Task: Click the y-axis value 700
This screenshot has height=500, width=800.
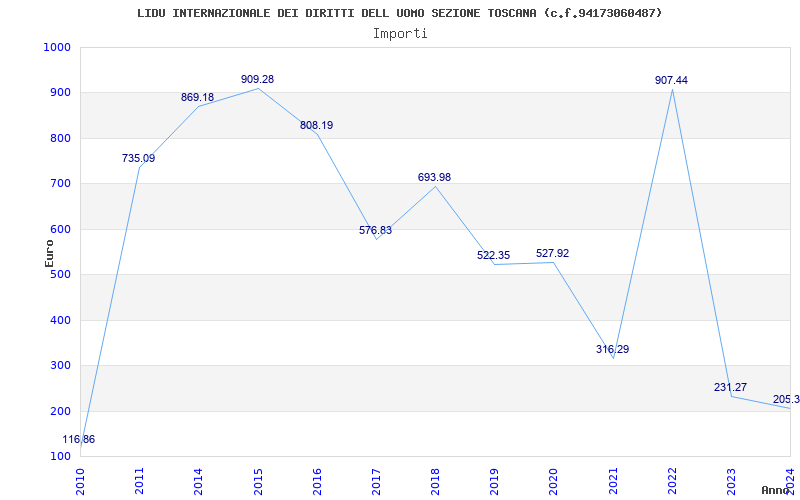Action: (x=60, y=184)
